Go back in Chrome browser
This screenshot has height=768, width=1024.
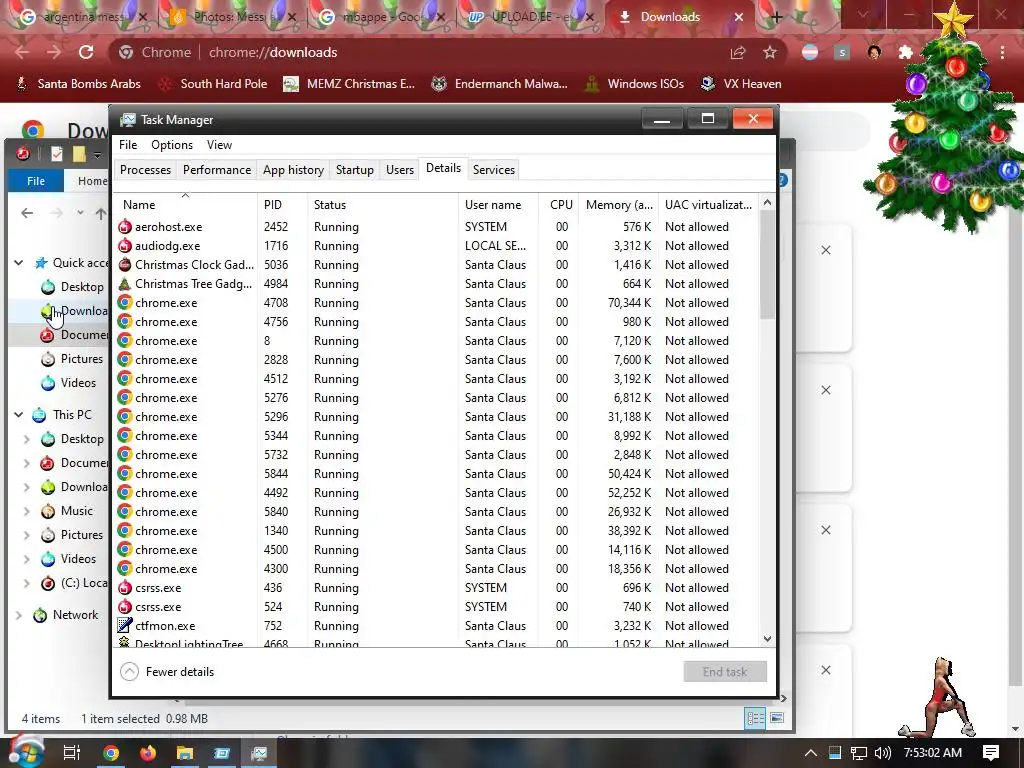(22, 52)
